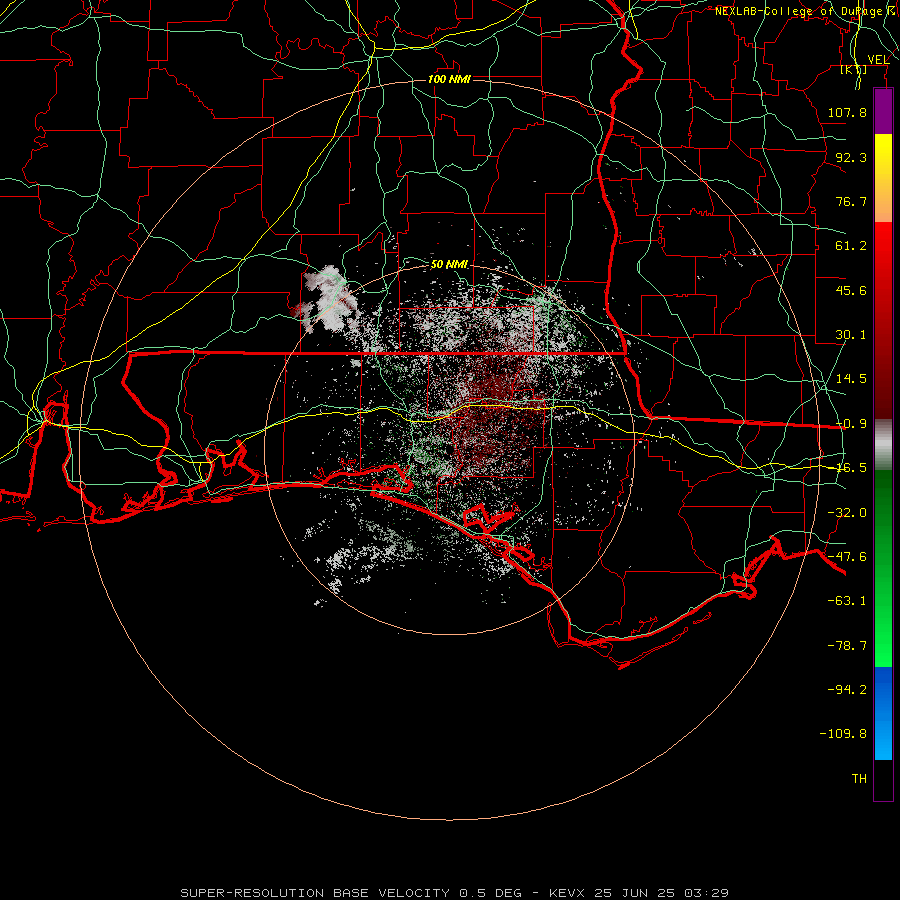Click the -63.1 velocity scale label

847,601
